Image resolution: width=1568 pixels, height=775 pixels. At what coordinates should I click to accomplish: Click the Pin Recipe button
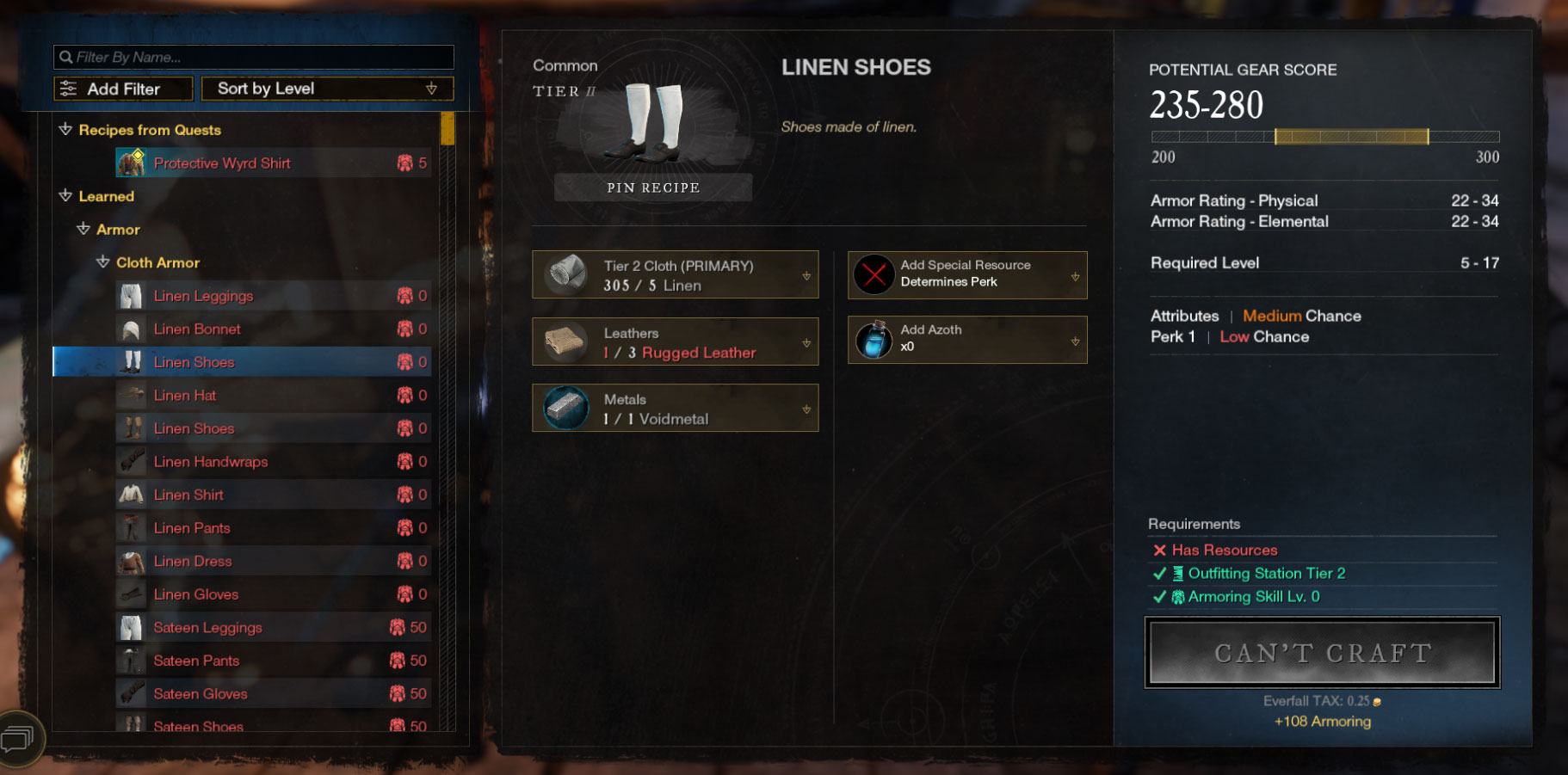click(x=653, y=188)
